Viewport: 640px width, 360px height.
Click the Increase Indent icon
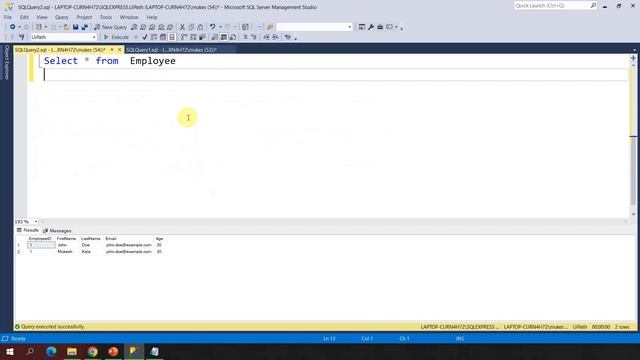pos(276,37)
